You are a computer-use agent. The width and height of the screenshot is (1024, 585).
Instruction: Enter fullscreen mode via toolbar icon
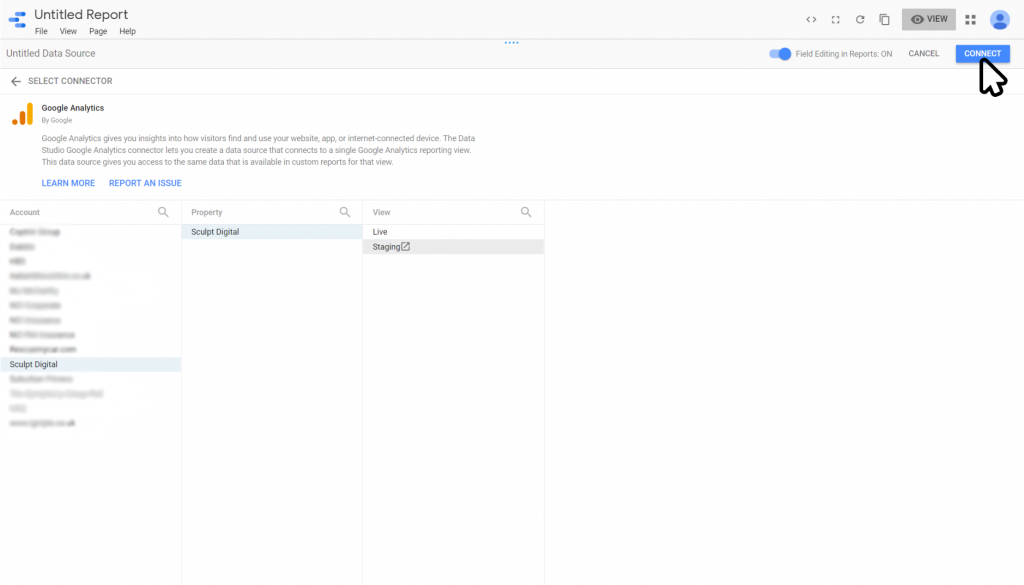tap(835, 19)
